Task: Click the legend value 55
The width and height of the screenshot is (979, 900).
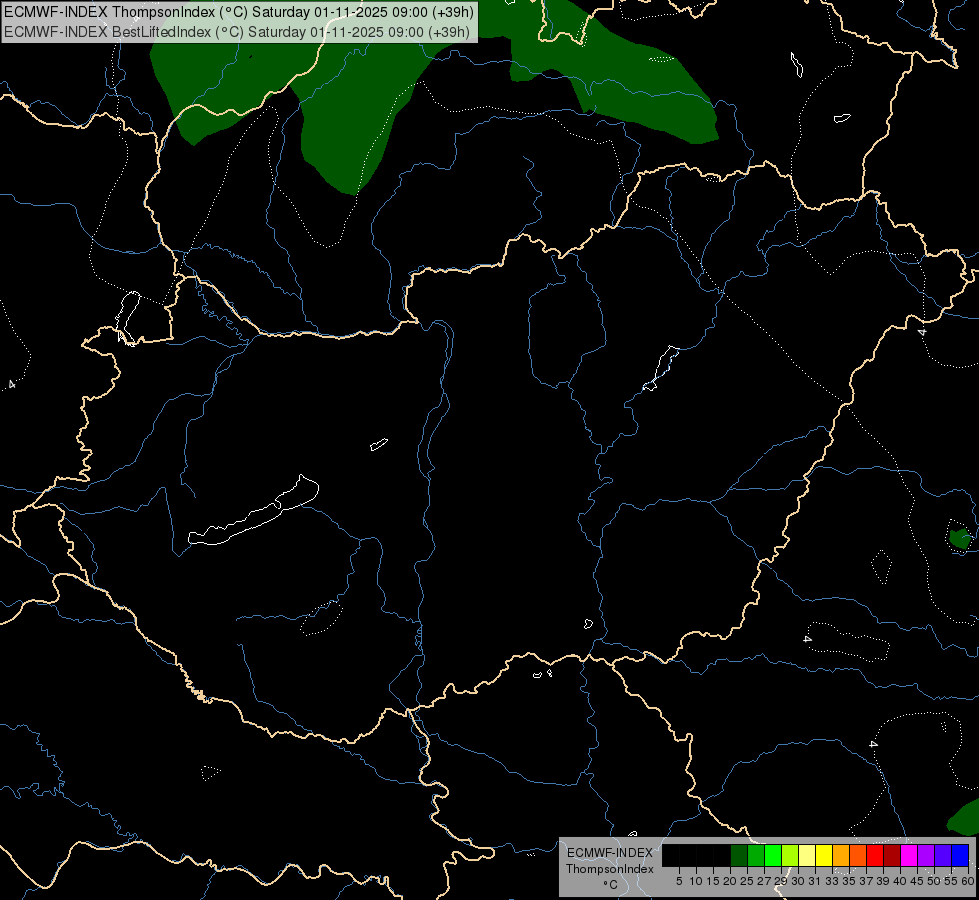Action: coord(950,881)
